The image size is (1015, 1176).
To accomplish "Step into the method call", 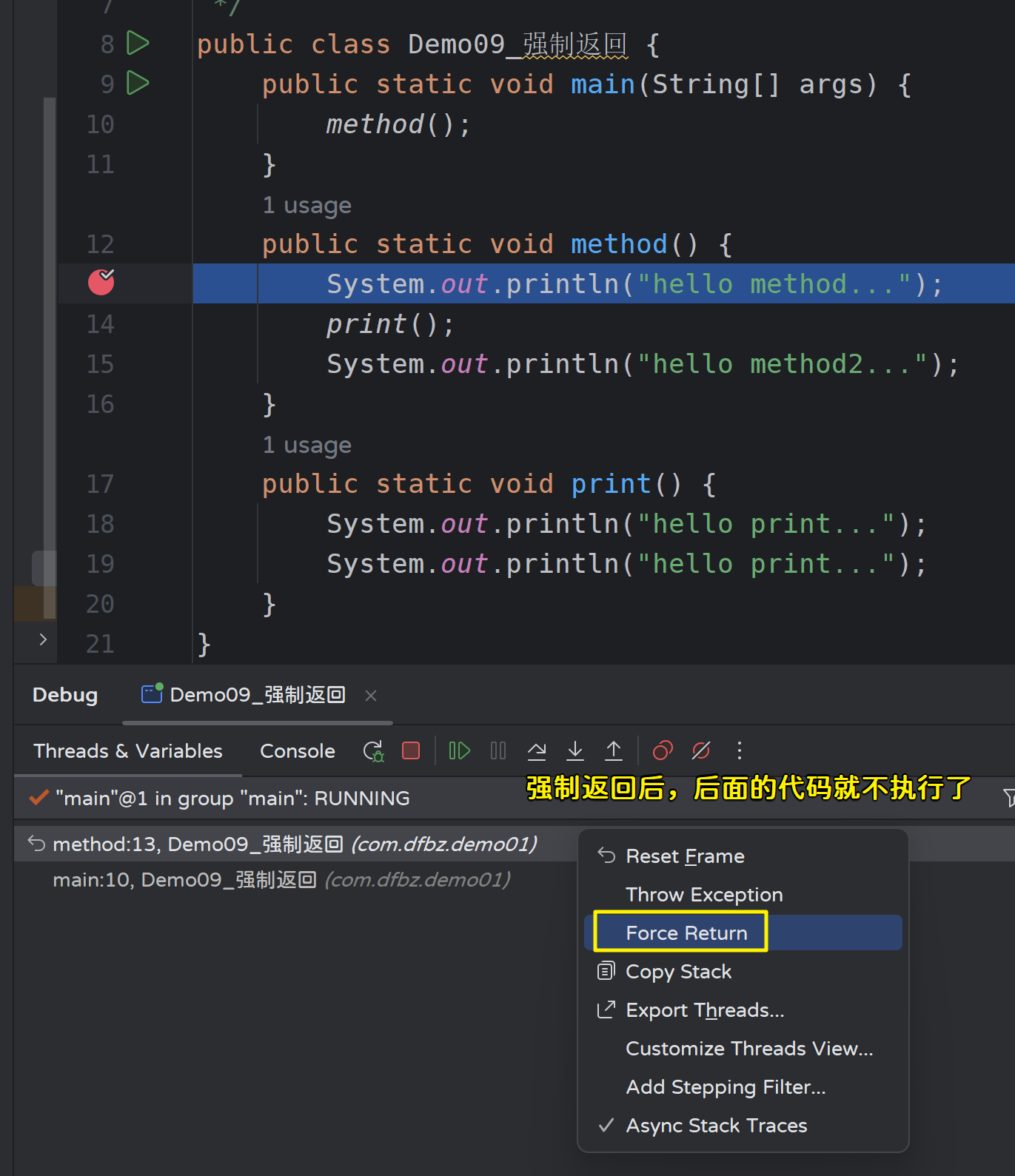I will point(575,751).
